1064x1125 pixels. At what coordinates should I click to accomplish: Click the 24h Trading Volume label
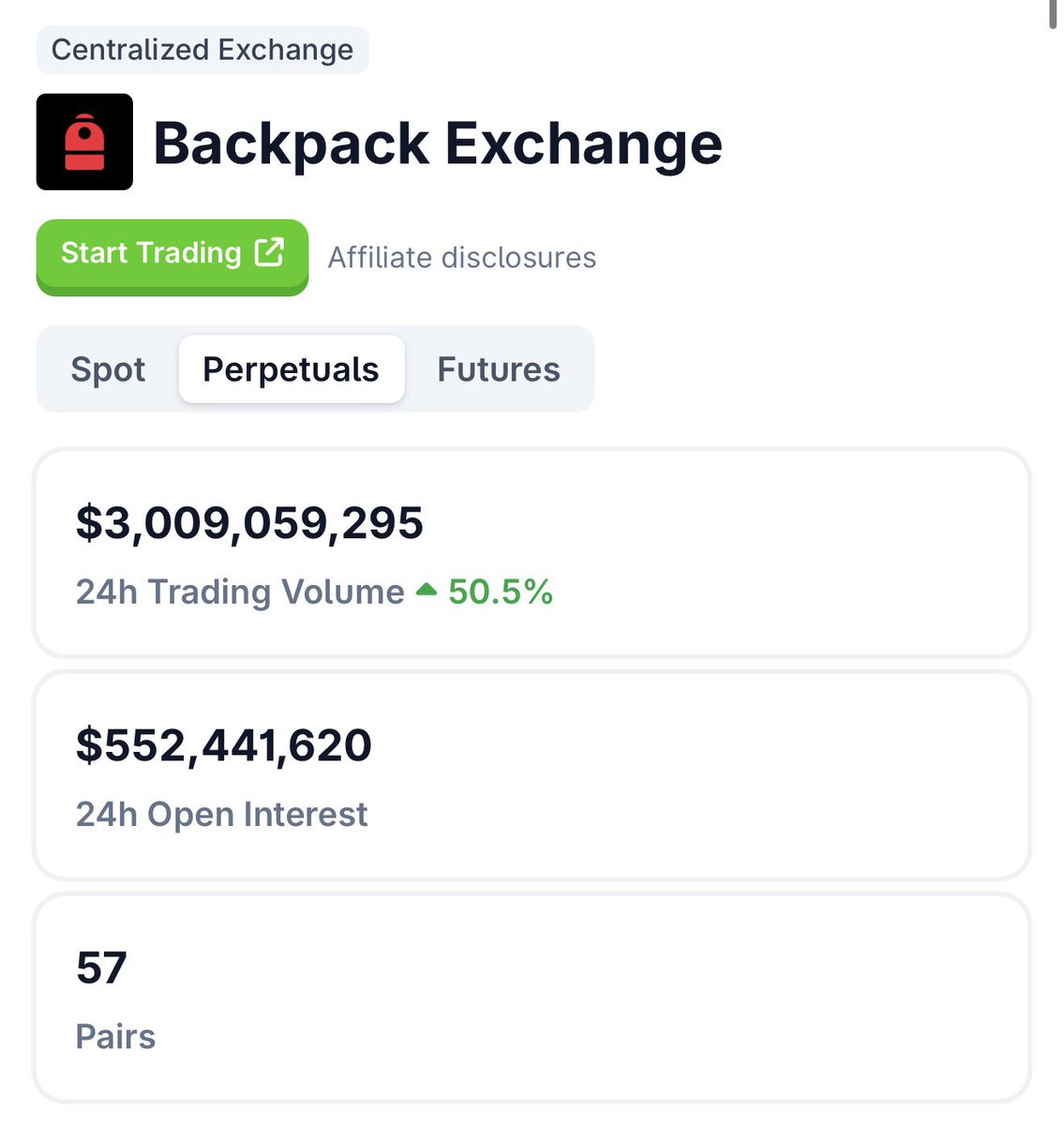click(240, 592)
